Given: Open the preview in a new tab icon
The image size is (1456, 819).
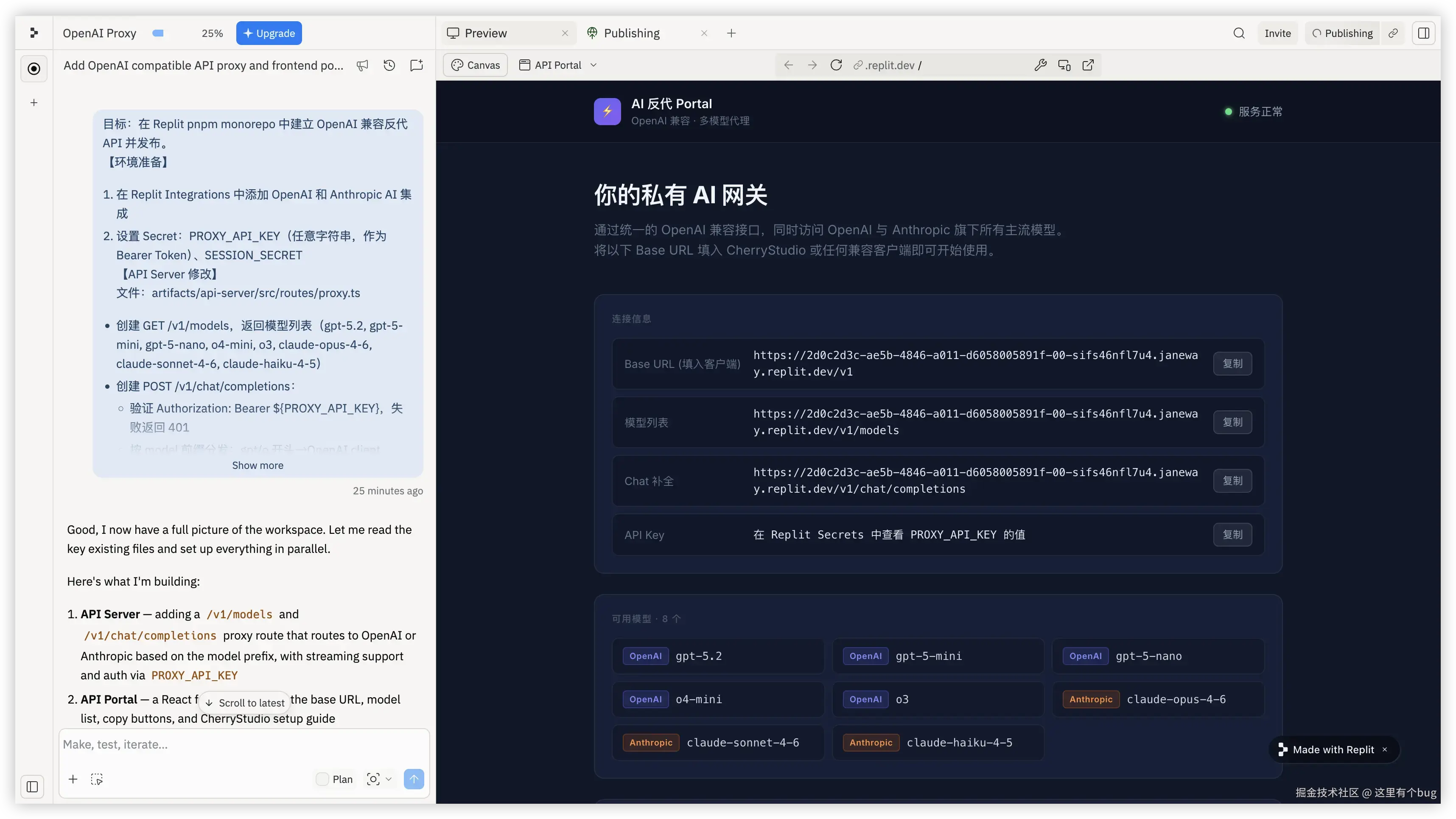Looking at the screenshot, I should click(x=1088, y=65).
